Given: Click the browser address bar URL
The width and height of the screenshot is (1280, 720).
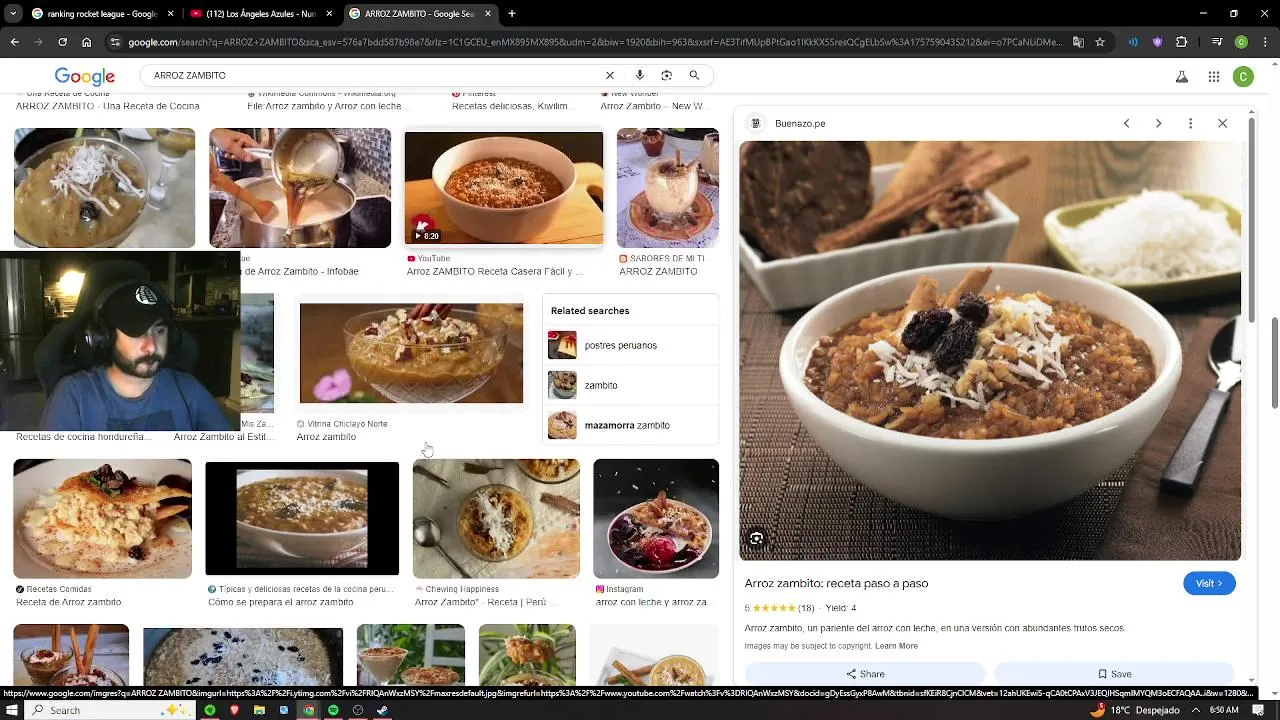Looking at the screenshot, I should click(595, 42).
